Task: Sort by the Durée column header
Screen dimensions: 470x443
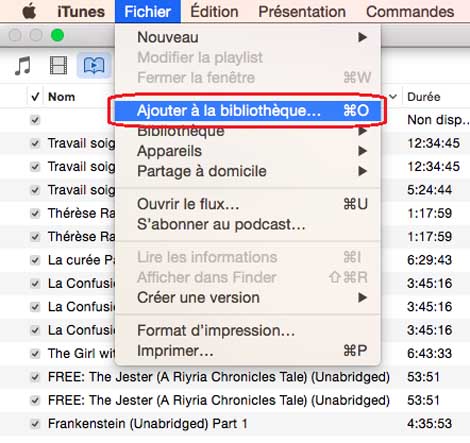Action: 424,97
